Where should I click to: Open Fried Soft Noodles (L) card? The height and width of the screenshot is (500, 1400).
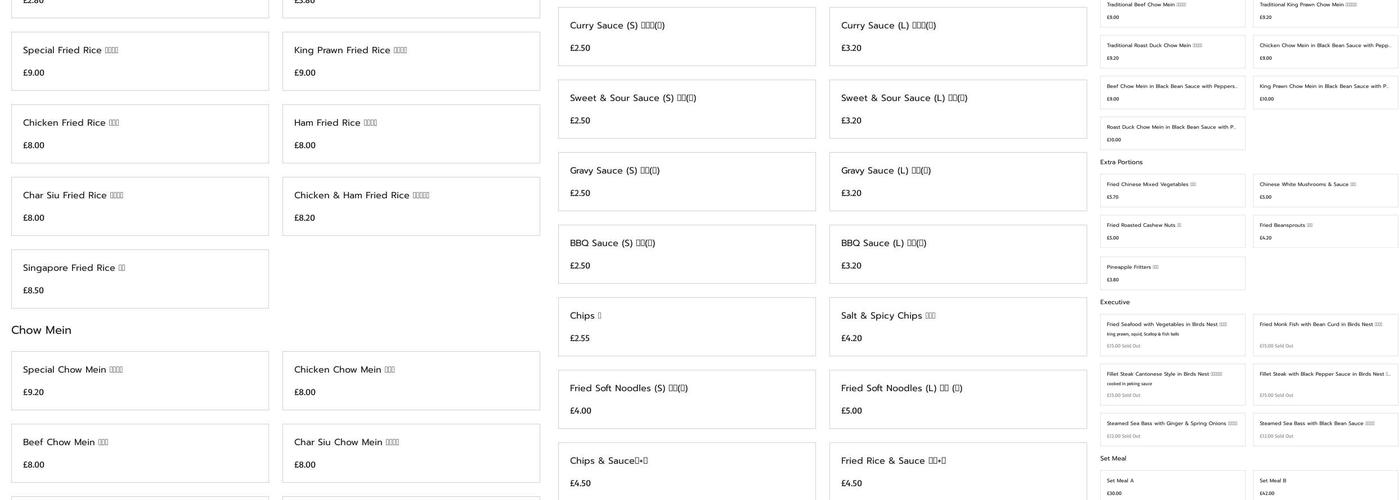[958, 399]
